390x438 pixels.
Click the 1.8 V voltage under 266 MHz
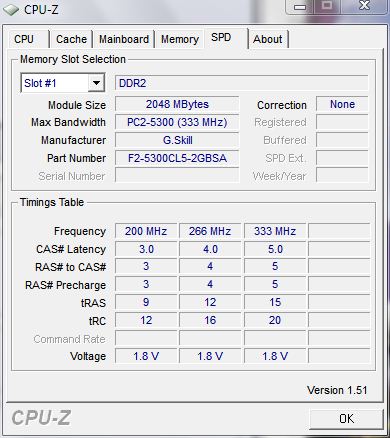click(x=210, y=356)
